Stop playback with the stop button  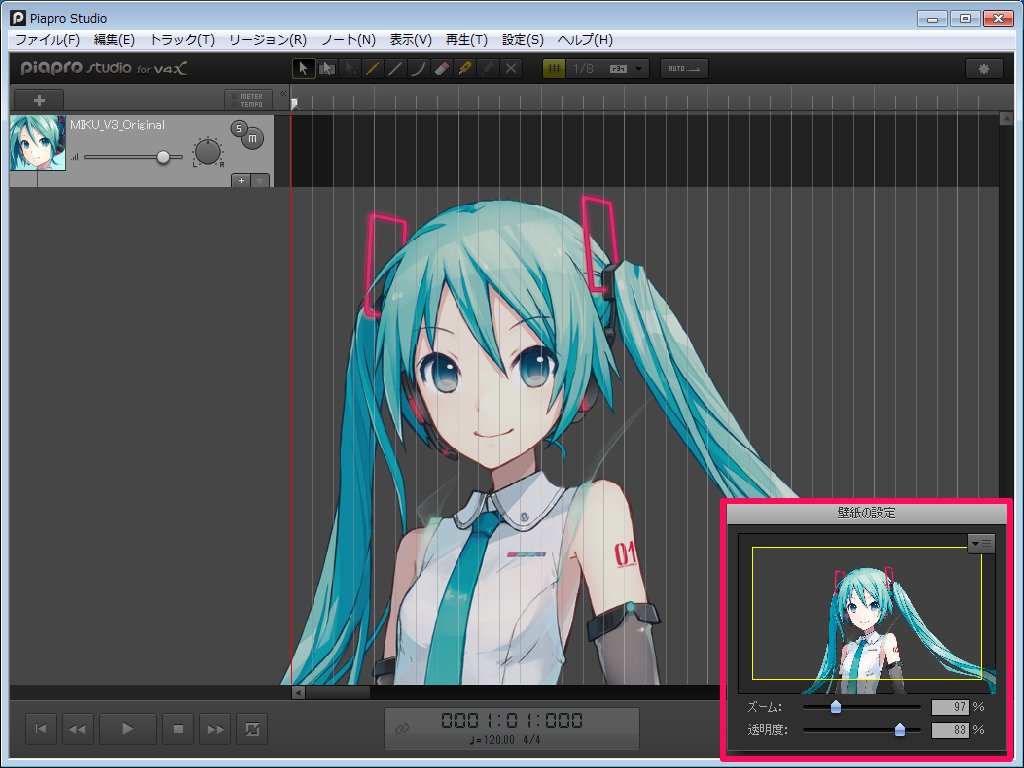coord(178,729)
